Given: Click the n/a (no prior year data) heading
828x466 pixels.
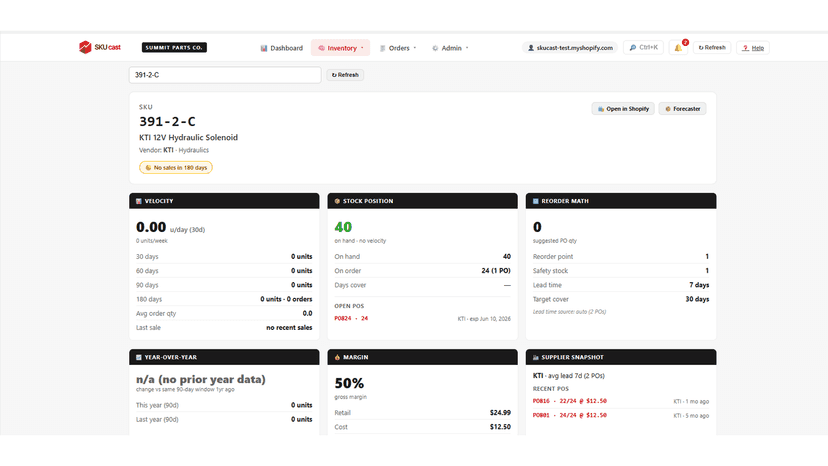Looking at the screenshot, I should [201, 379].
